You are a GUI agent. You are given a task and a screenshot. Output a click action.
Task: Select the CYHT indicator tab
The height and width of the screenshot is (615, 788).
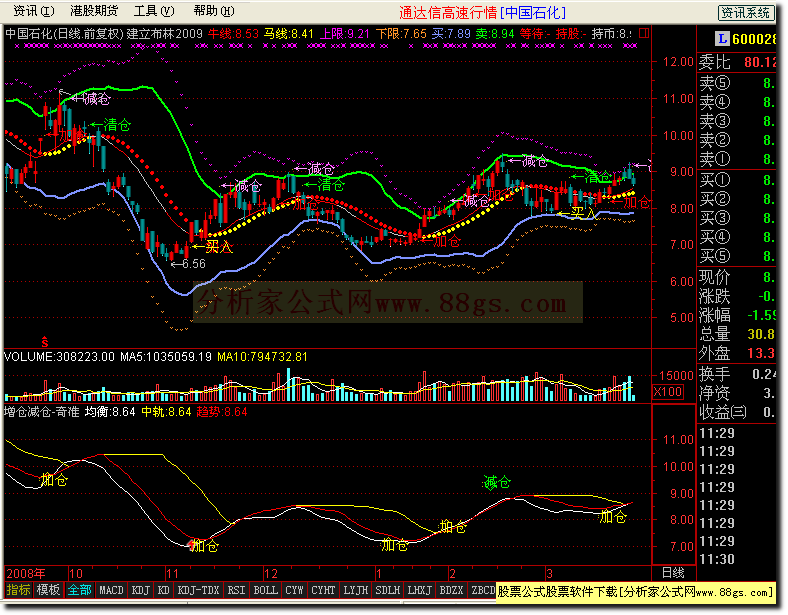323,590
